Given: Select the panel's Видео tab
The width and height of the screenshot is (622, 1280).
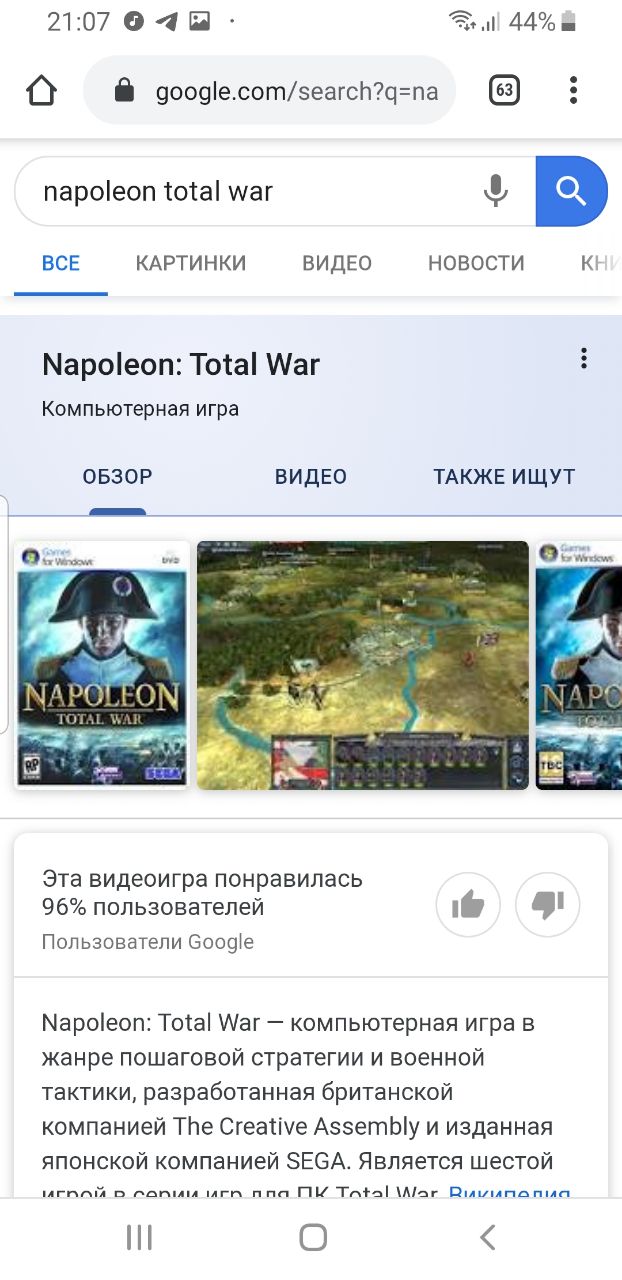Looking at the screenshot, I should [x=311, y=477].
